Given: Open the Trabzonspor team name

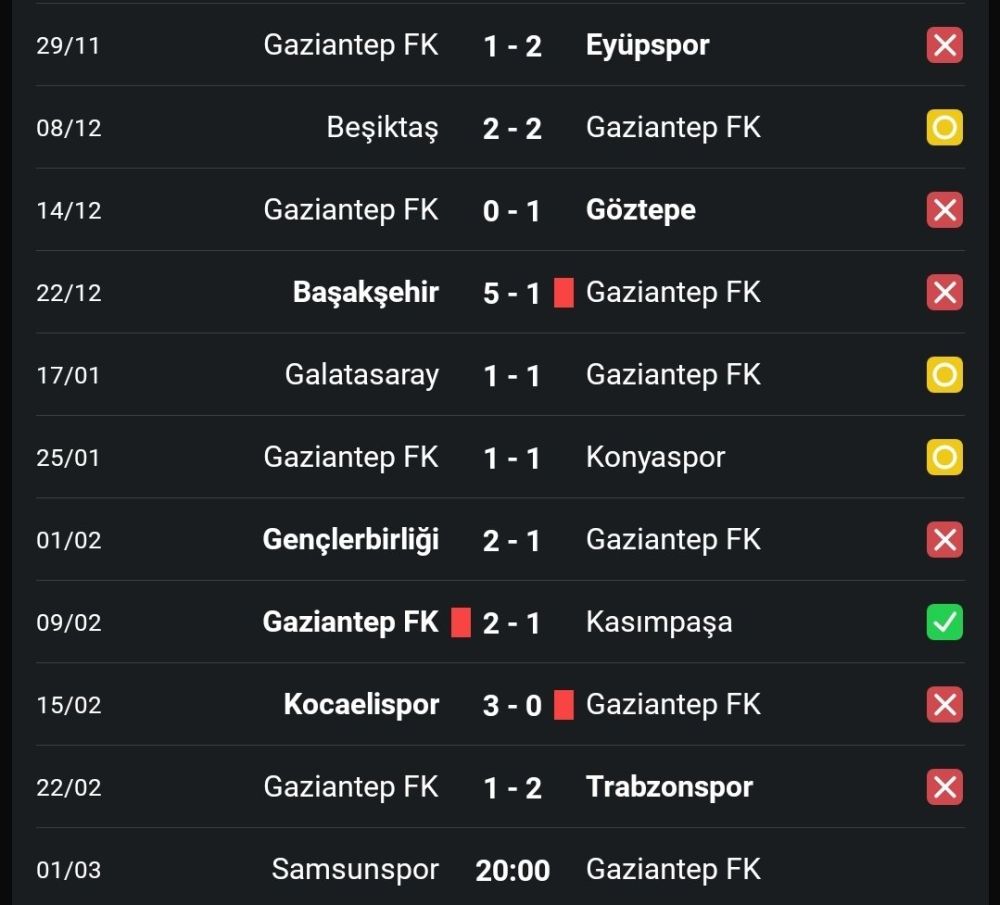Looking at the screenshot, I should 669,787.
